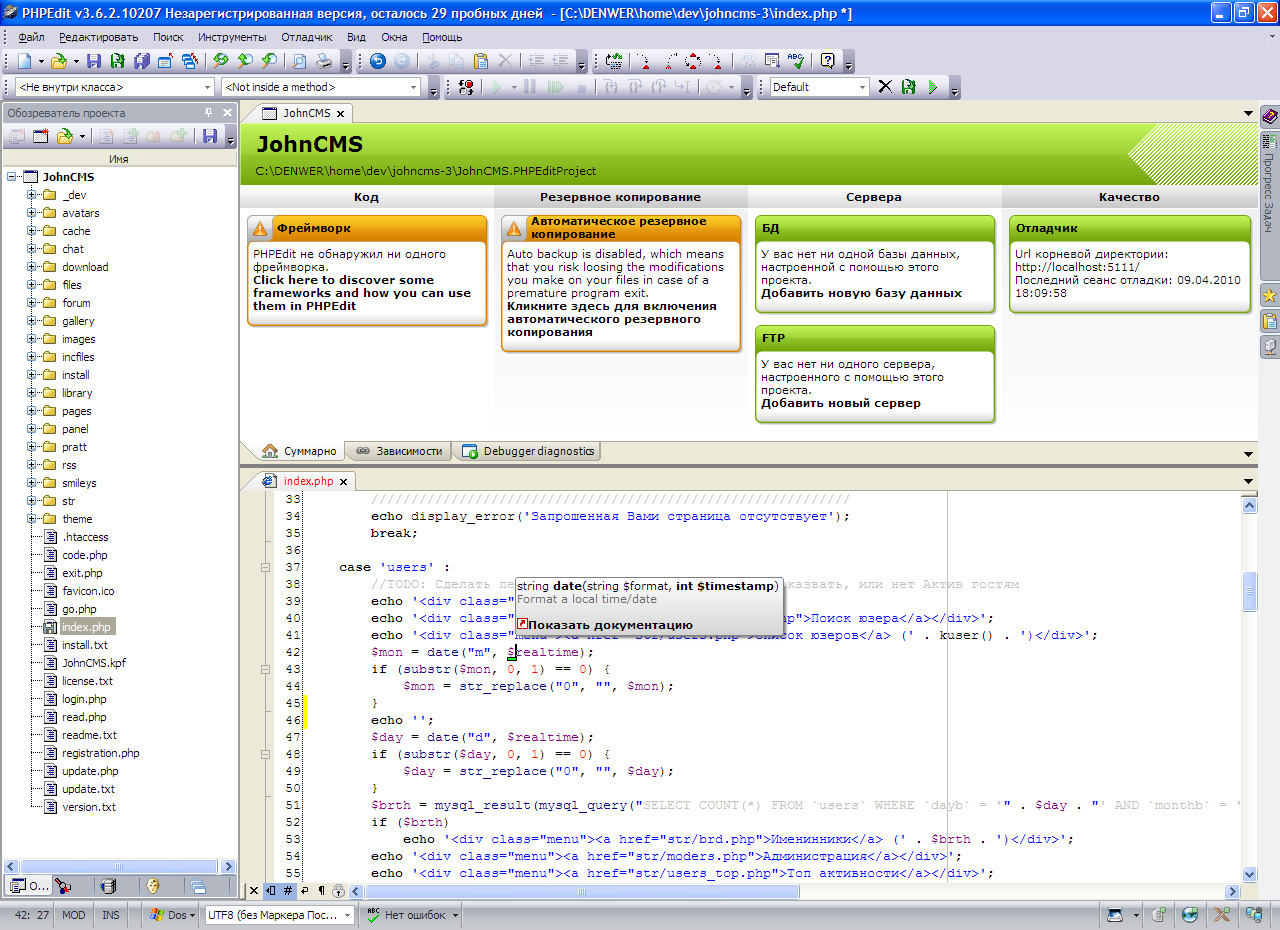This screenshot has height=930, width=1280.
Task: Toggle word wrap arrow button
Action: [304, 890]
